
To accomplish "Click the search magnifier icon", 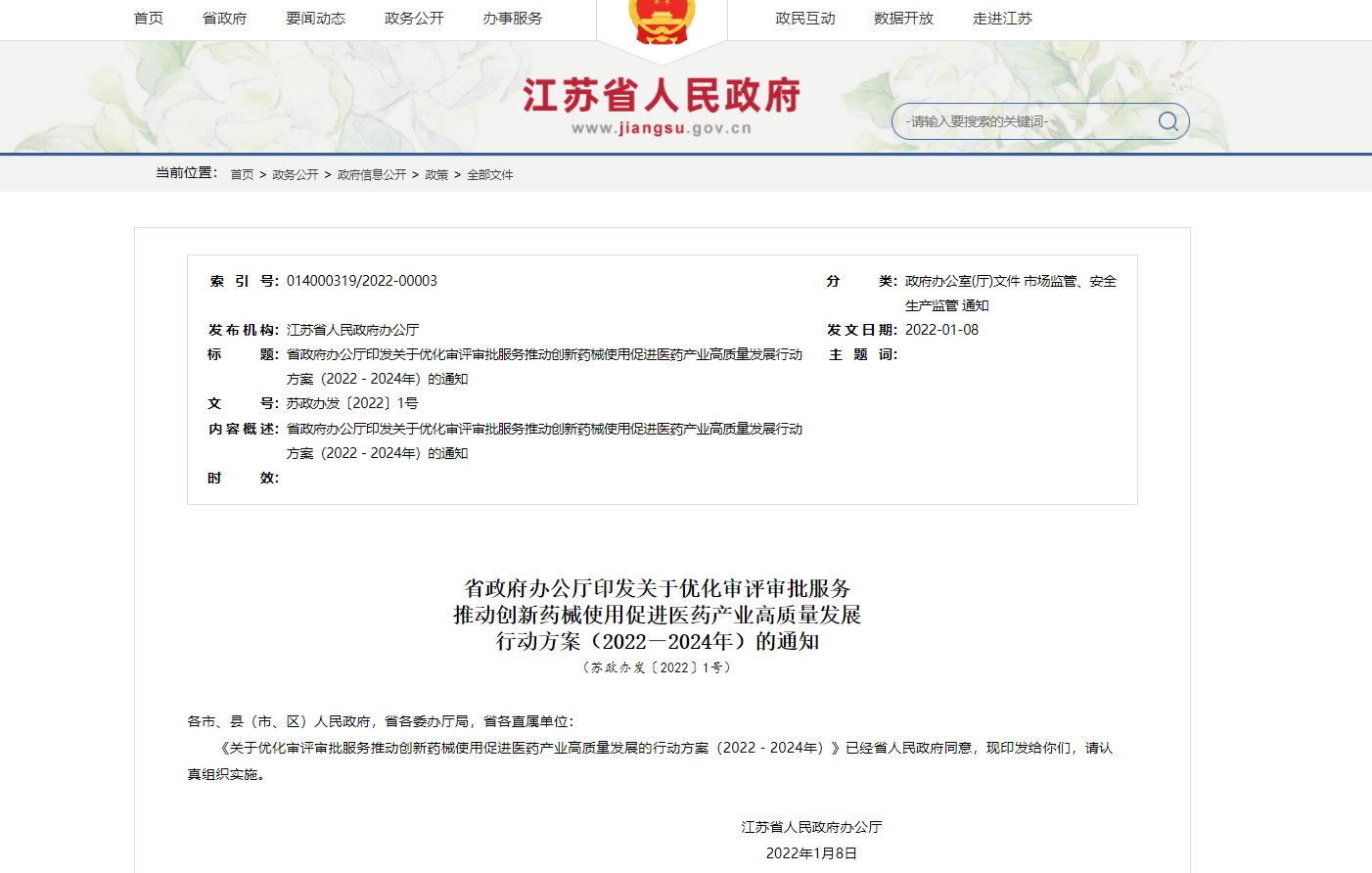I will 1167,121.
